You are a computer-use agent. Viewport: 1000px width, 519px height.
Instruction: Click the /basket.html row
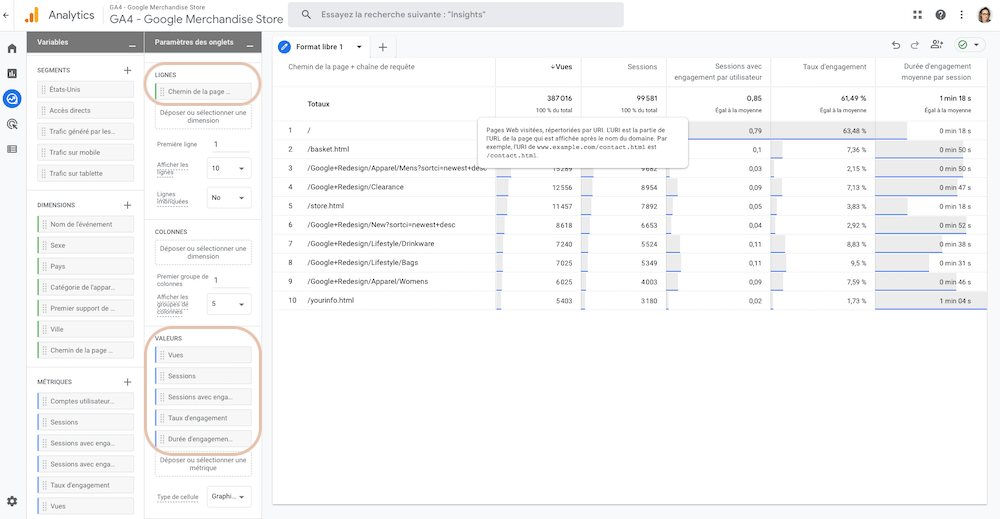pos(630,149)
